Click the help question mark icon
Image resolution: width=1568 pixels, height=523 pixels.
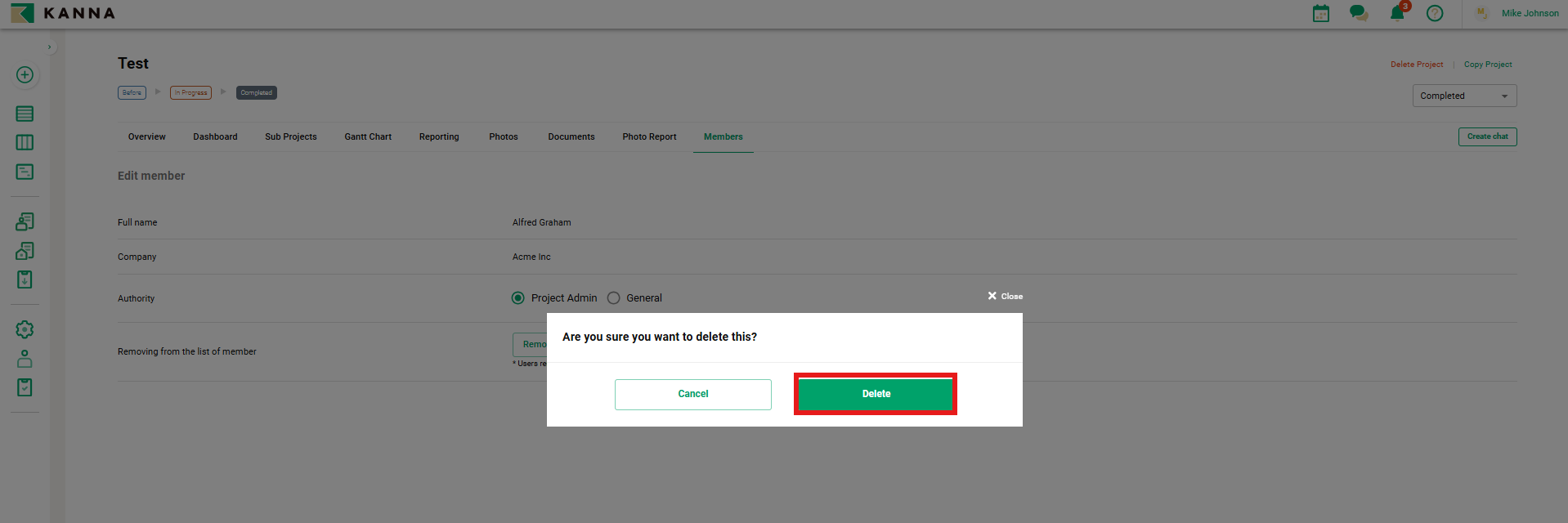tap(1434, 13)
